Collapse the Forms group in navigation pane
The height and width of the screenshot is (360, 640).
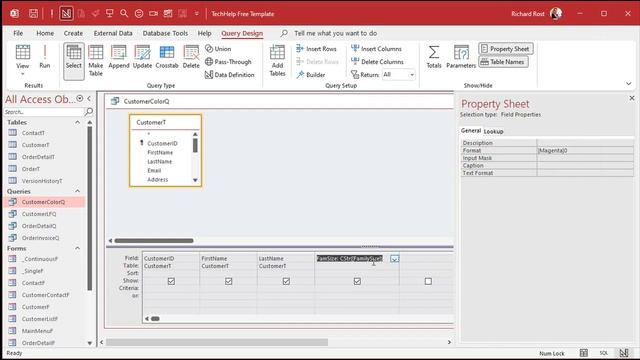pos(78,248)
